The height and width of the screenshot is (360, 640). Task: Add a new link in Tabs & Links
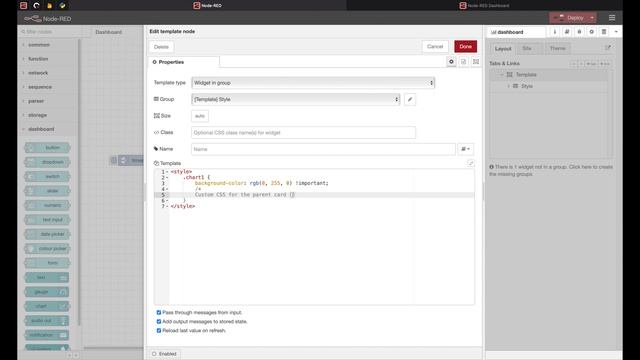(x=605, y=64)
